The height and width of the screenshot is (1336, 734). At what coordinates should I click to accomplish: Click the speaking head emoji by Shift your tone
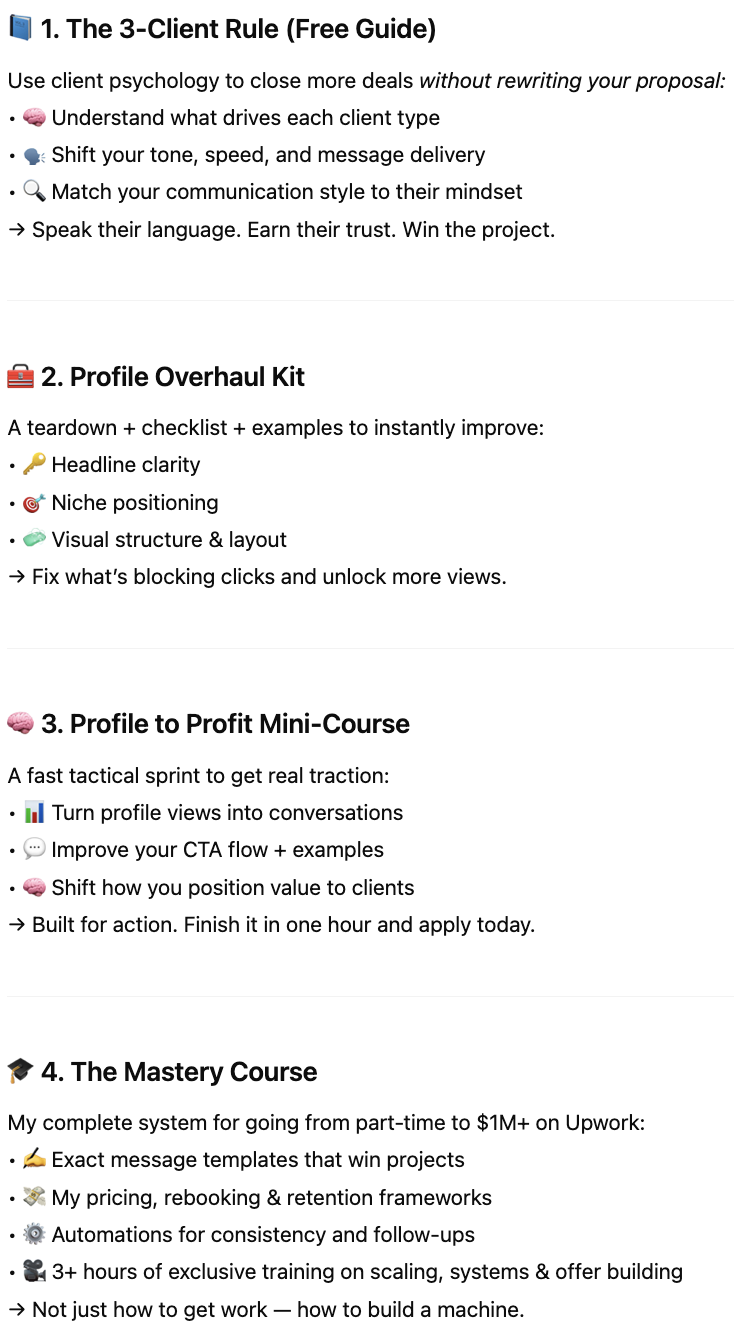click(34, 155)
